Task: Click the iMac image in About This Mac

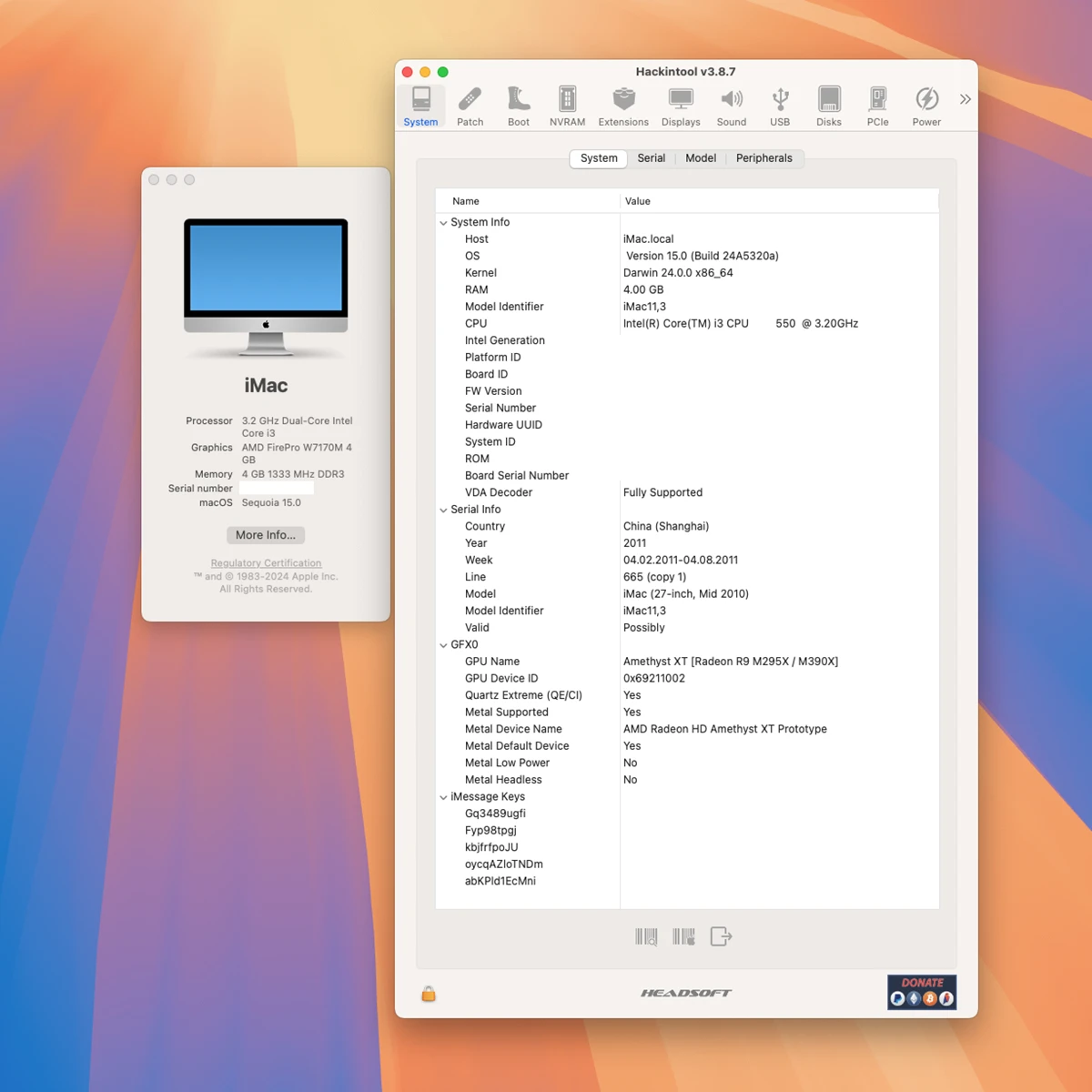Action: coord(266,288)
